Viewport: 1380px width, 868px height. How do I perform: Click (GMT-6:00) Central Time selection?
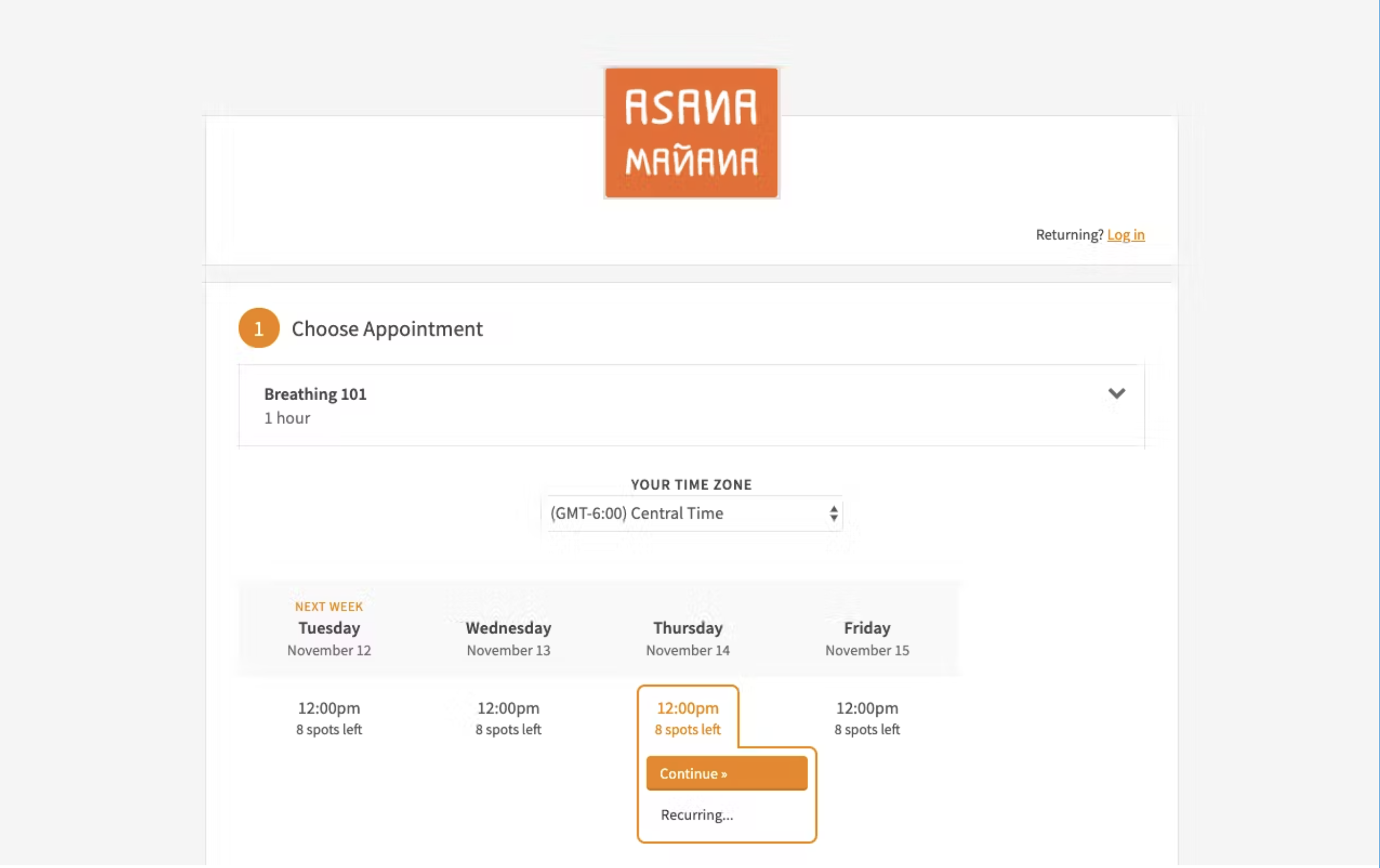pos(636,513)
